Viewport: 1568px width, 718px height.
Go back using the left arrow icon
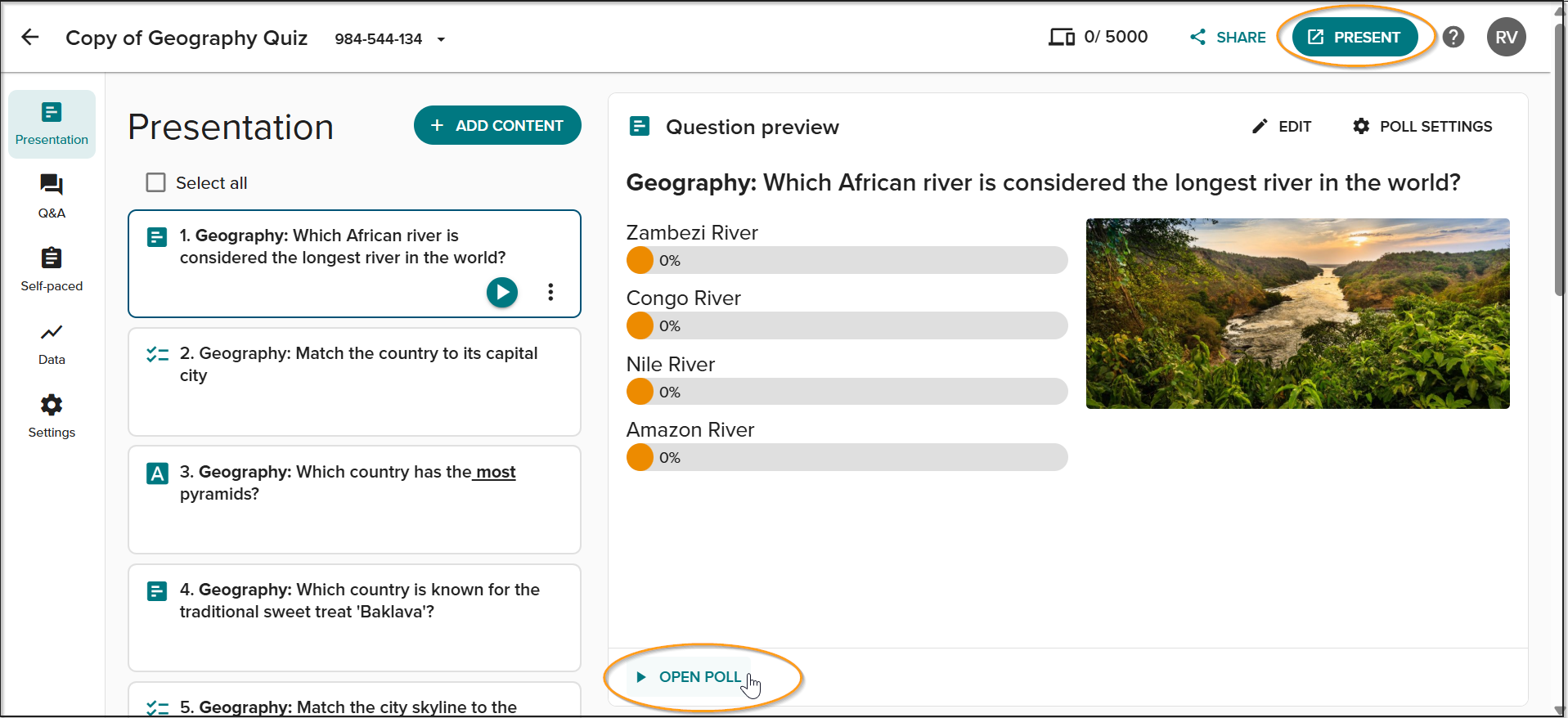click(30, 37)
